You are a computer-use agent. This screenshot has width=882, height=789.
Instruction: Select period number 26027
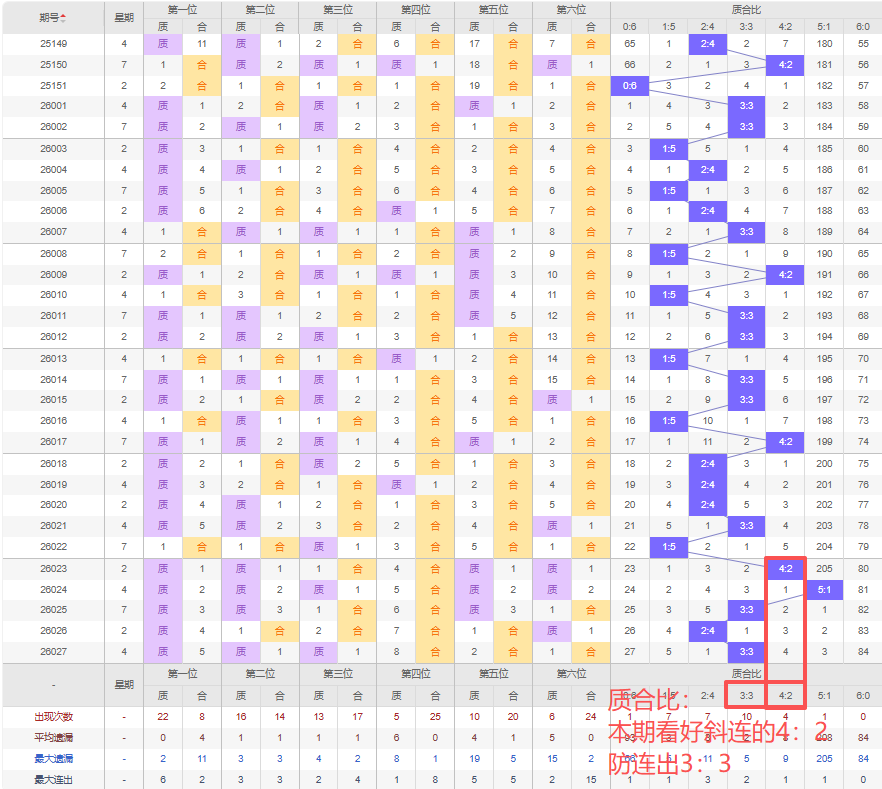[53, 652]
